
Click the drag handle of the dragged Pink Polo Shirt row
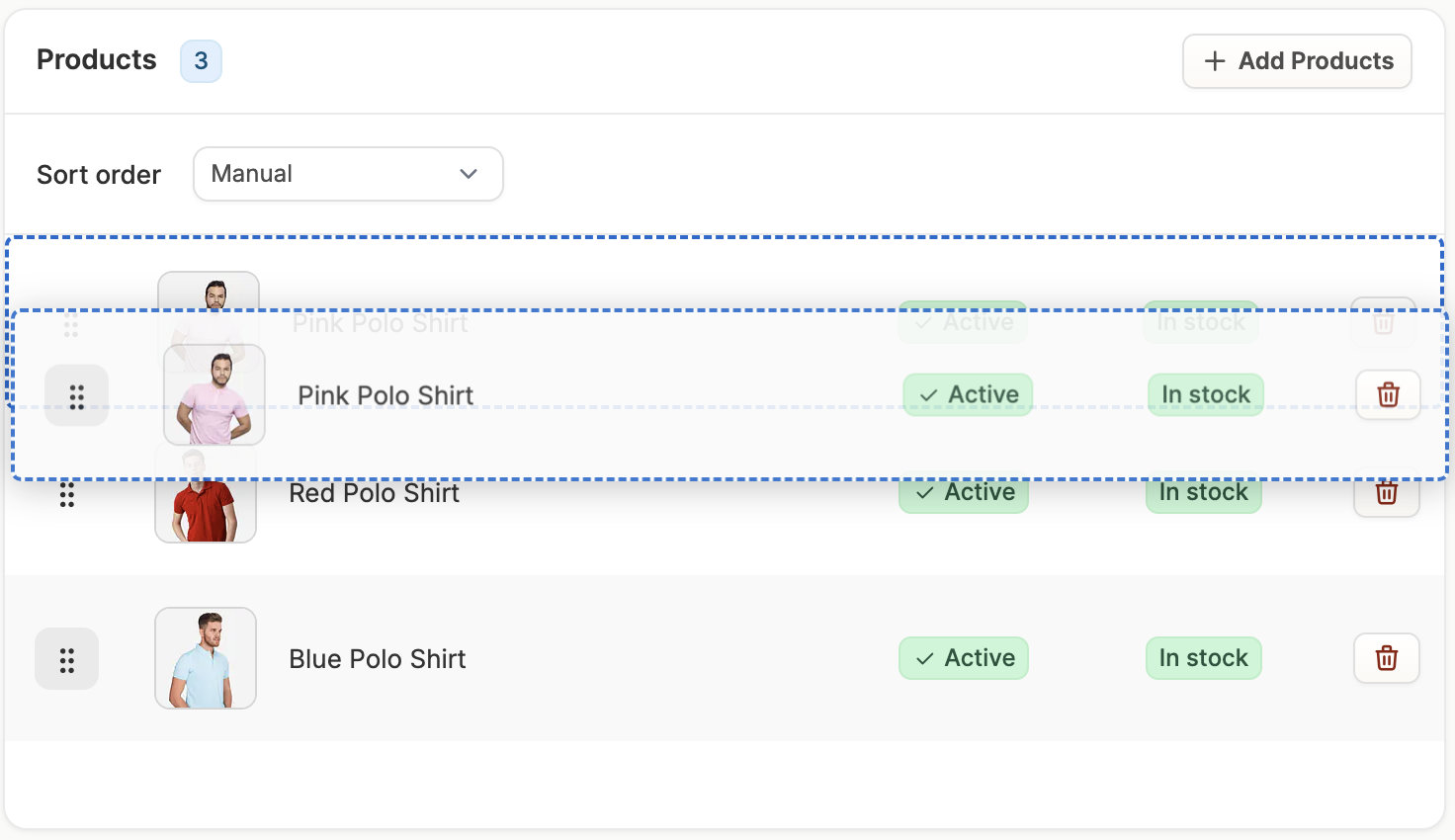(77, 396)
